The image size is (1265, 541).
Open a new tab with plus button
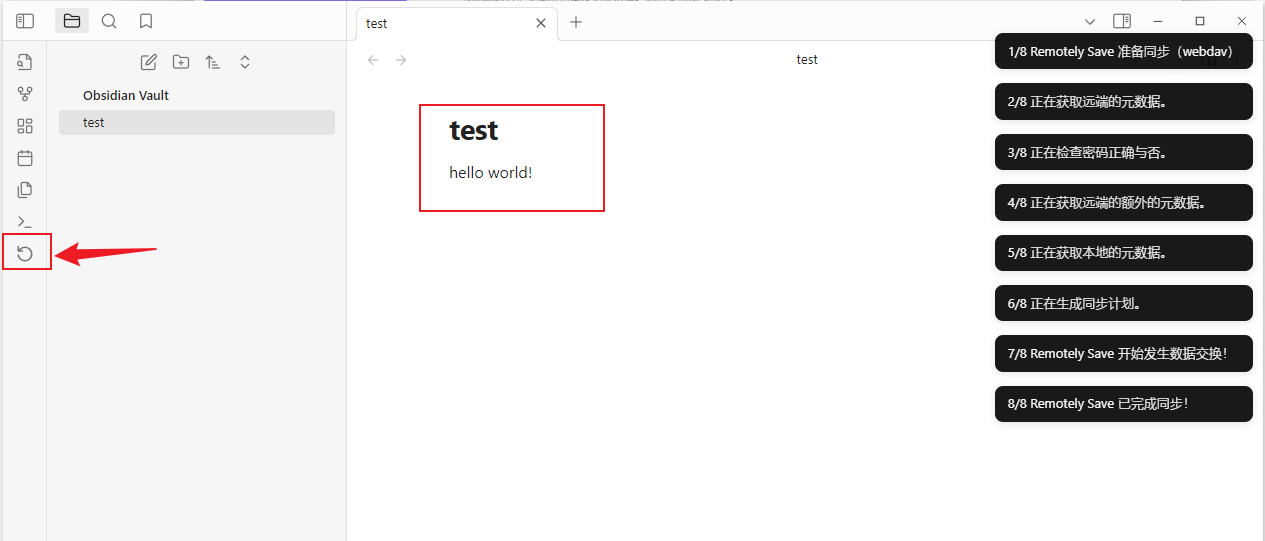coord(576,22)
